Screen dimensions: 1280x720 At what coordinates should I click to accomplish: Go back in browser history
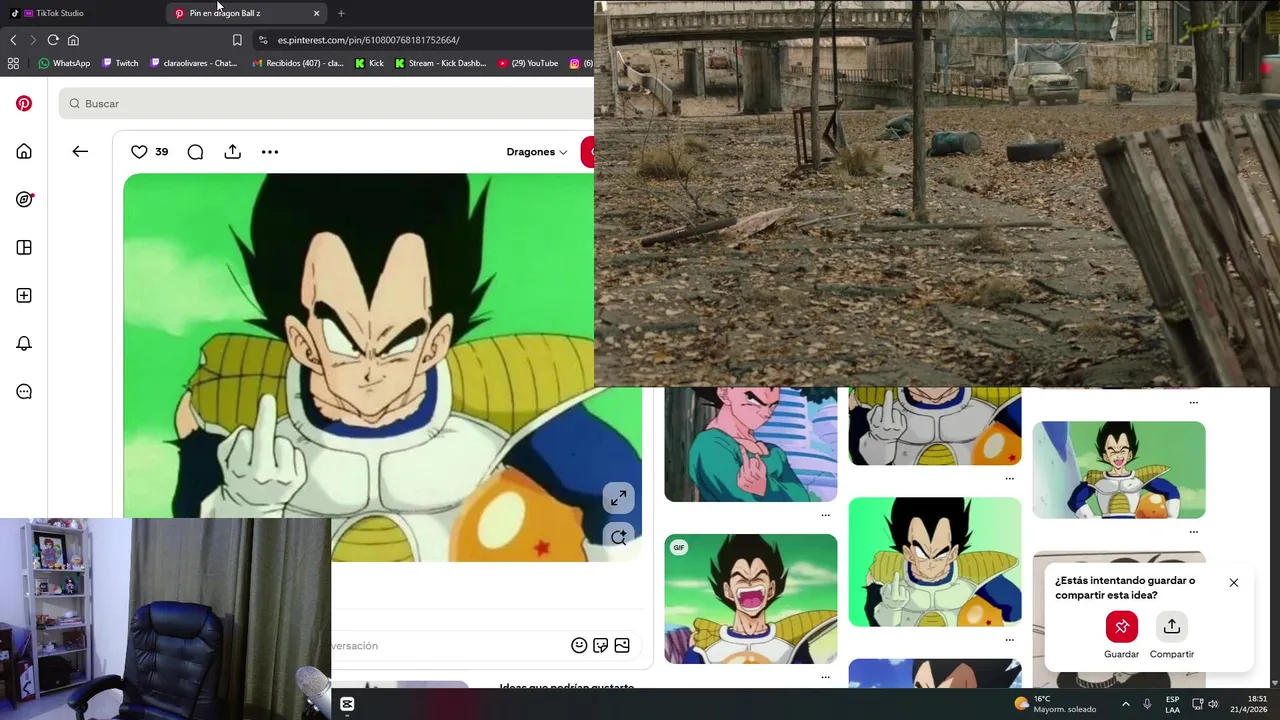(13, 40)
